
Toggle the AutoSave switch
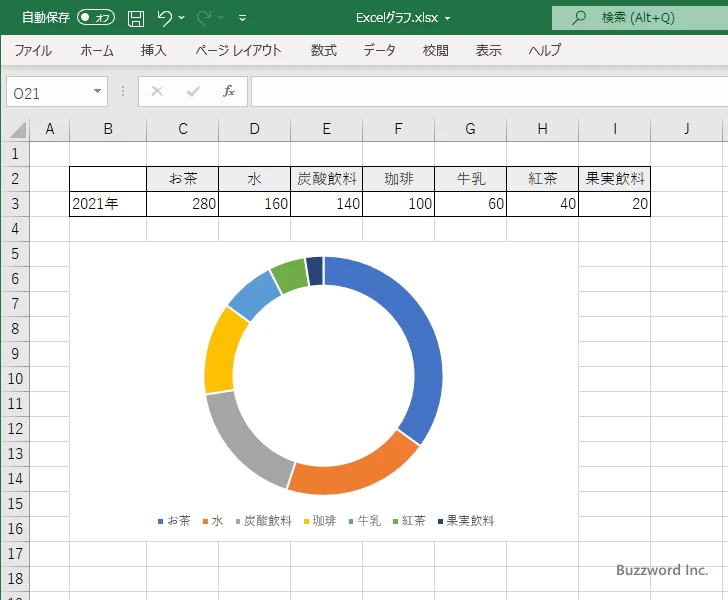coord(96,18)
